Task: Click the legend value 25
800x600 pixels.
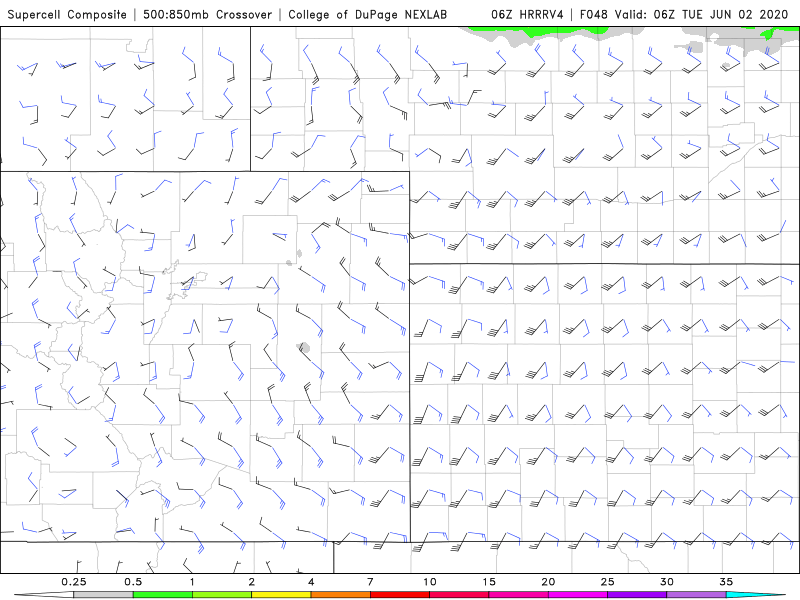Action: [608, 582]
